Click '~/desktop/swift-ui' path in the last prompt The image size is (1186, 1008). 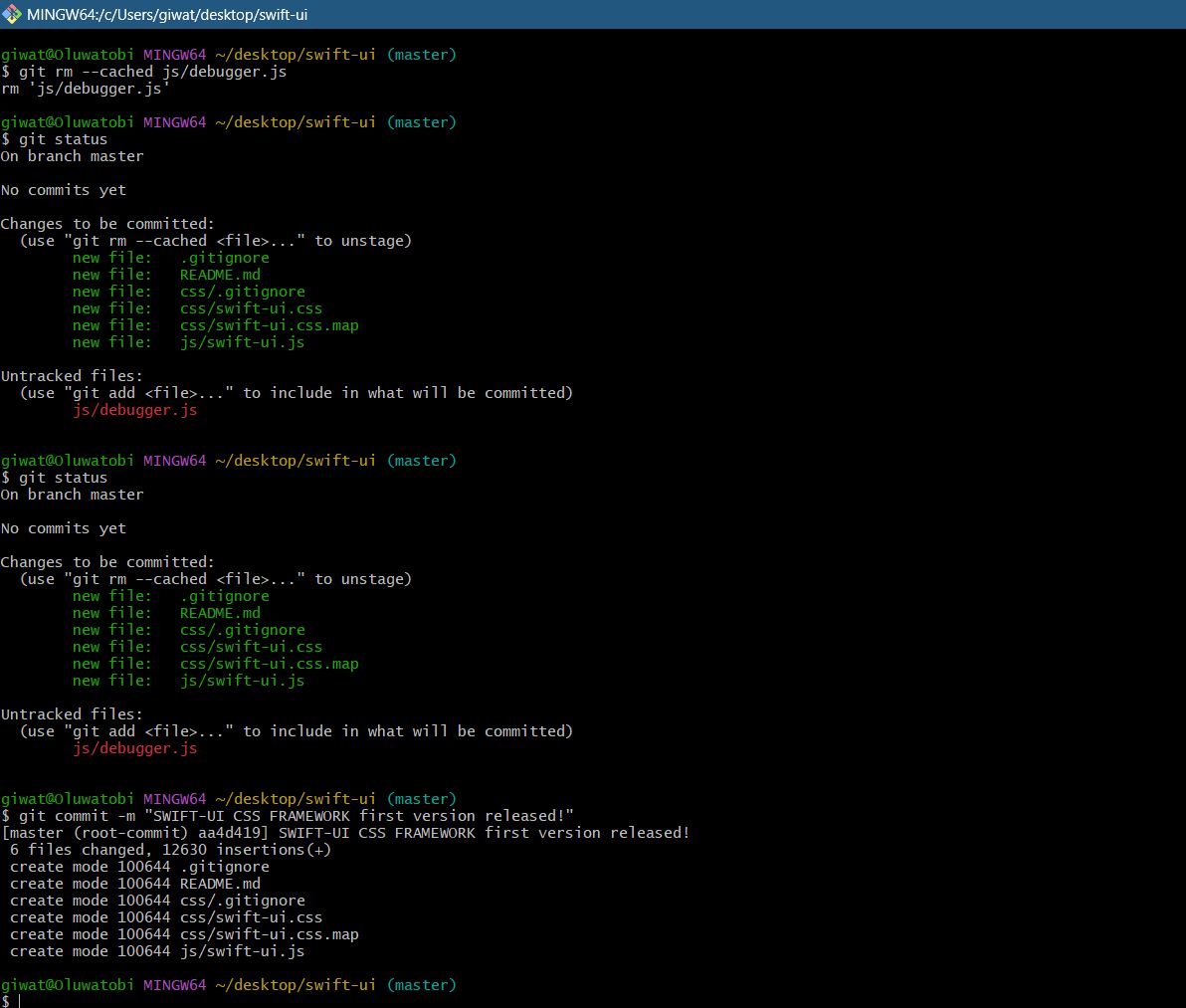296,985
